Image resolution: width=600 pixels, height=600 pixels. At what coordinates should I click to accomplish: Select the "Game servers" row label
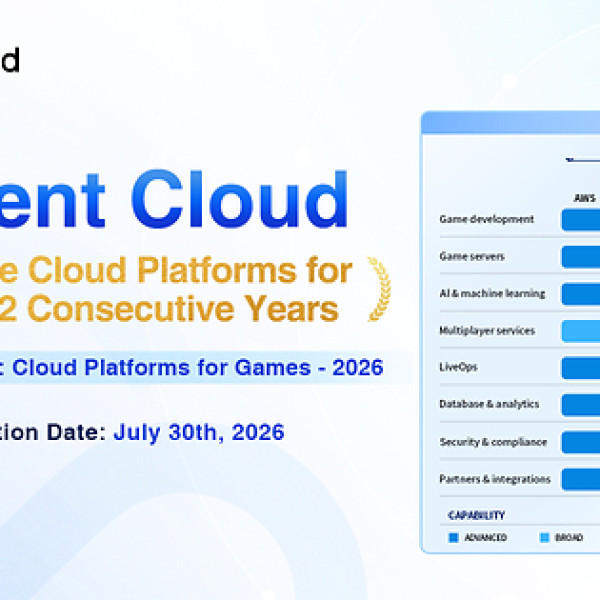pos(472,256)
